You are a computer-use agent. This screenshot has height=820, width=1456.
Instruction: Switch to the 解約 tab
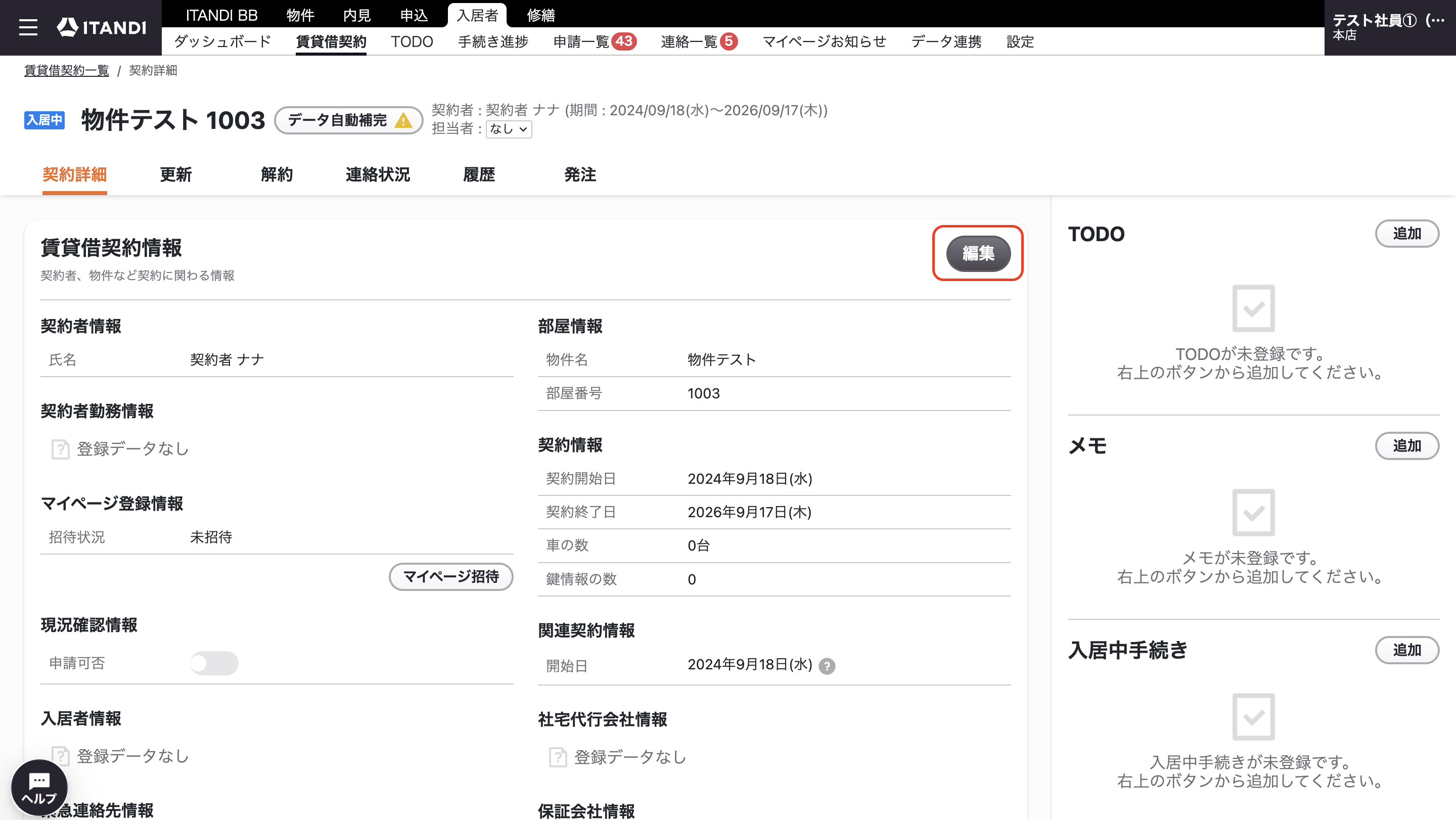click(277, 174)
